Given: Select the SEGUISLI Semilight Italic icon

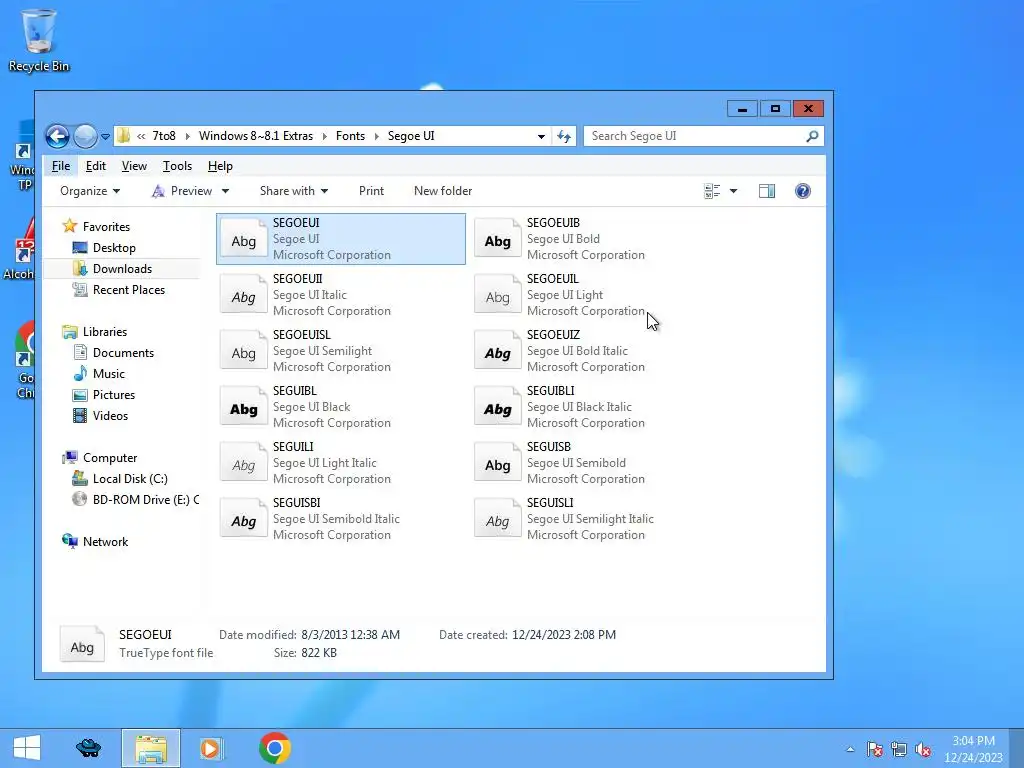Looking at the screenshot, I should click(x=498, y=520).
